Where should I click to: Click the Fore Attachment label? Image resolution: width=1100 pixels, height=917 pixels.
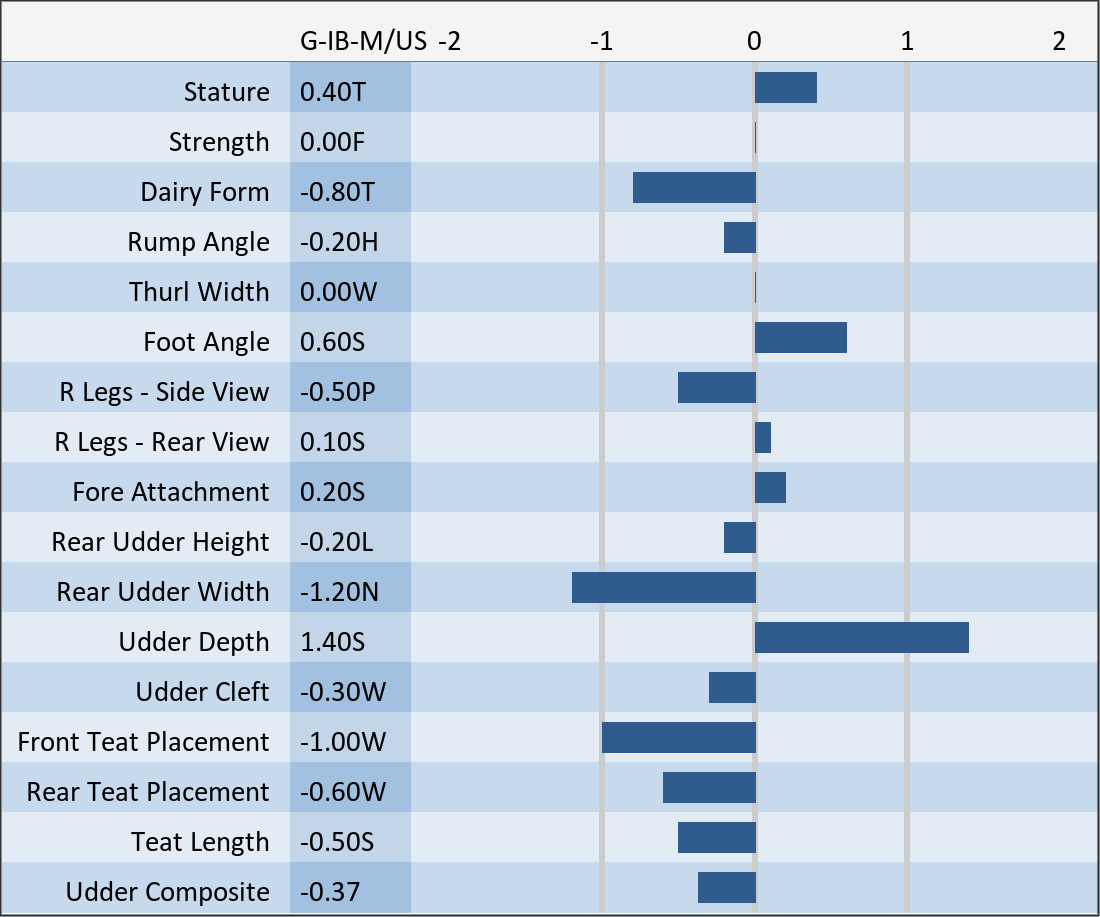point(170,492)
